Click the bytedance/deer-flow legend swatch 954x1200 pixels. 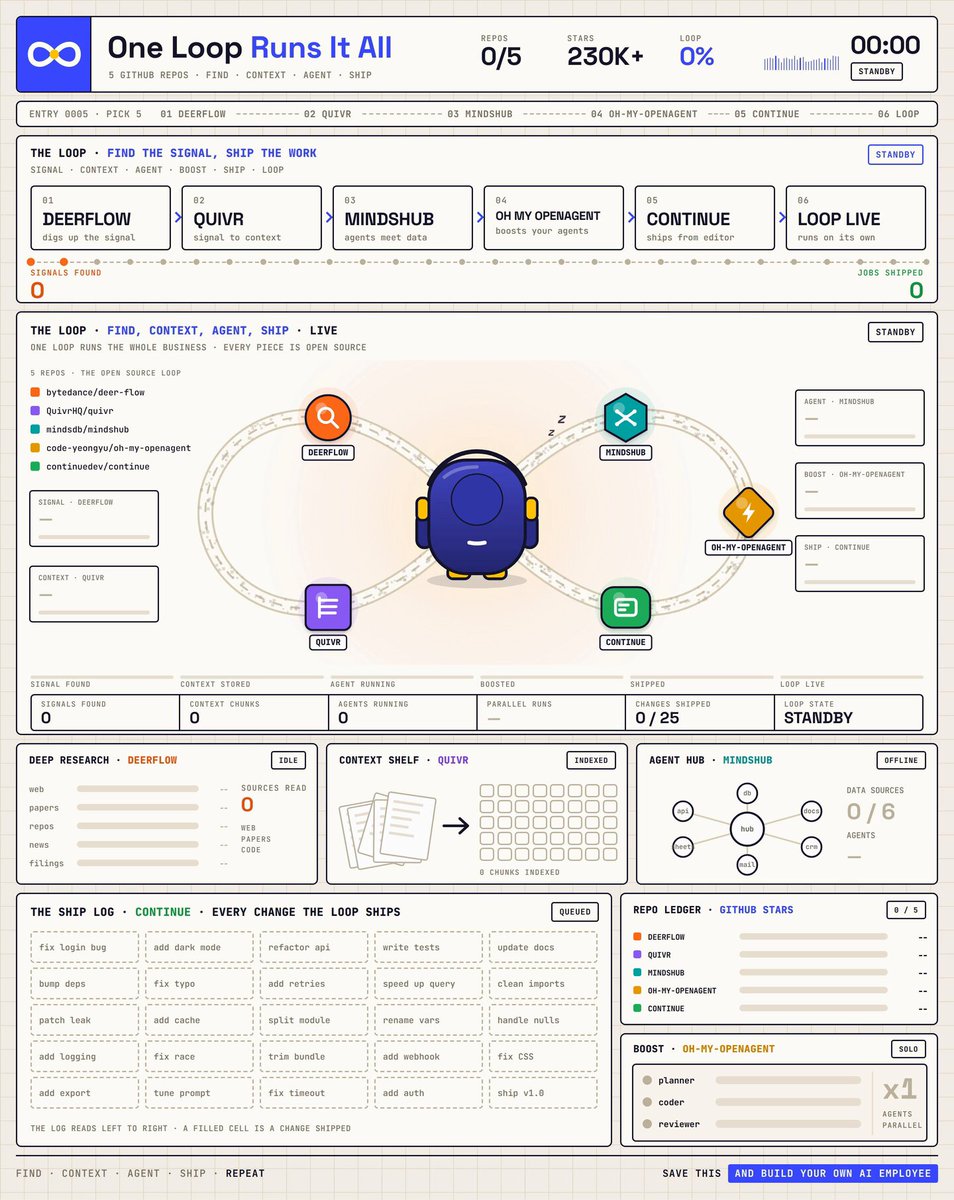[x=35, y=393]
